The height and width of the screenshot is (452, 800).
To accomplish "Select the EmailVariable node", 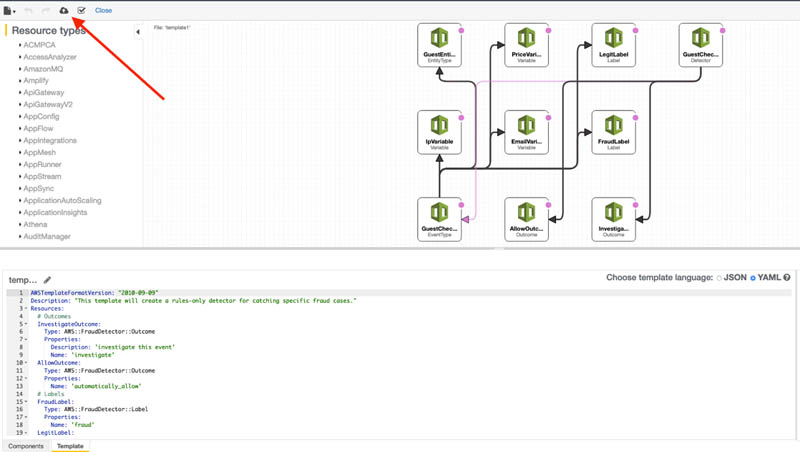I will tap(527, 132).
